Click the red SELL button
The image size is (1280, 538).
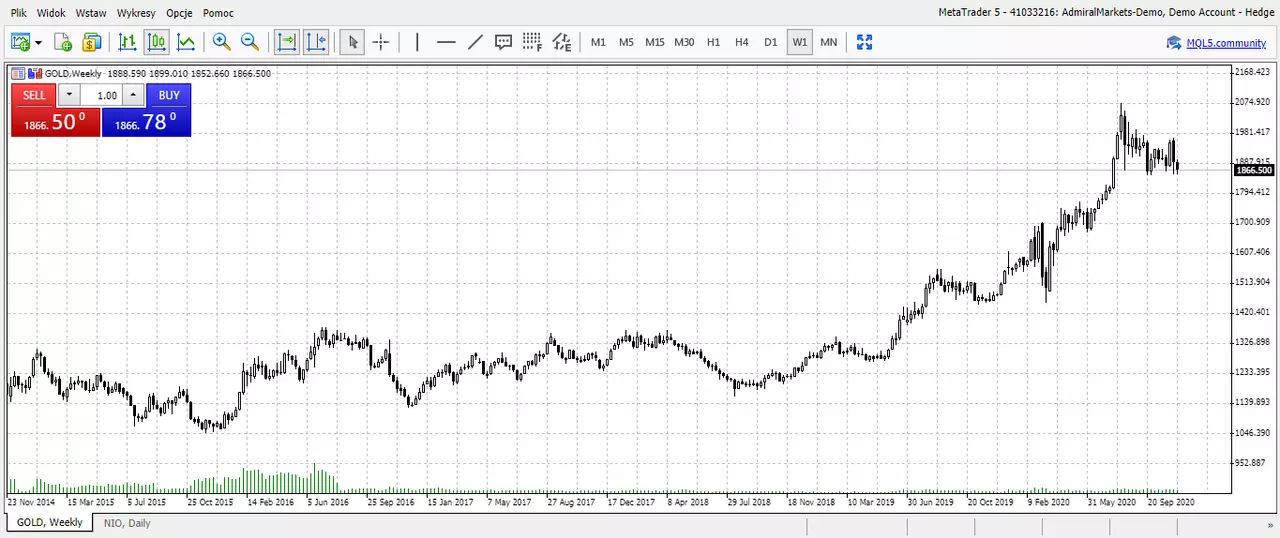point(34,95)
